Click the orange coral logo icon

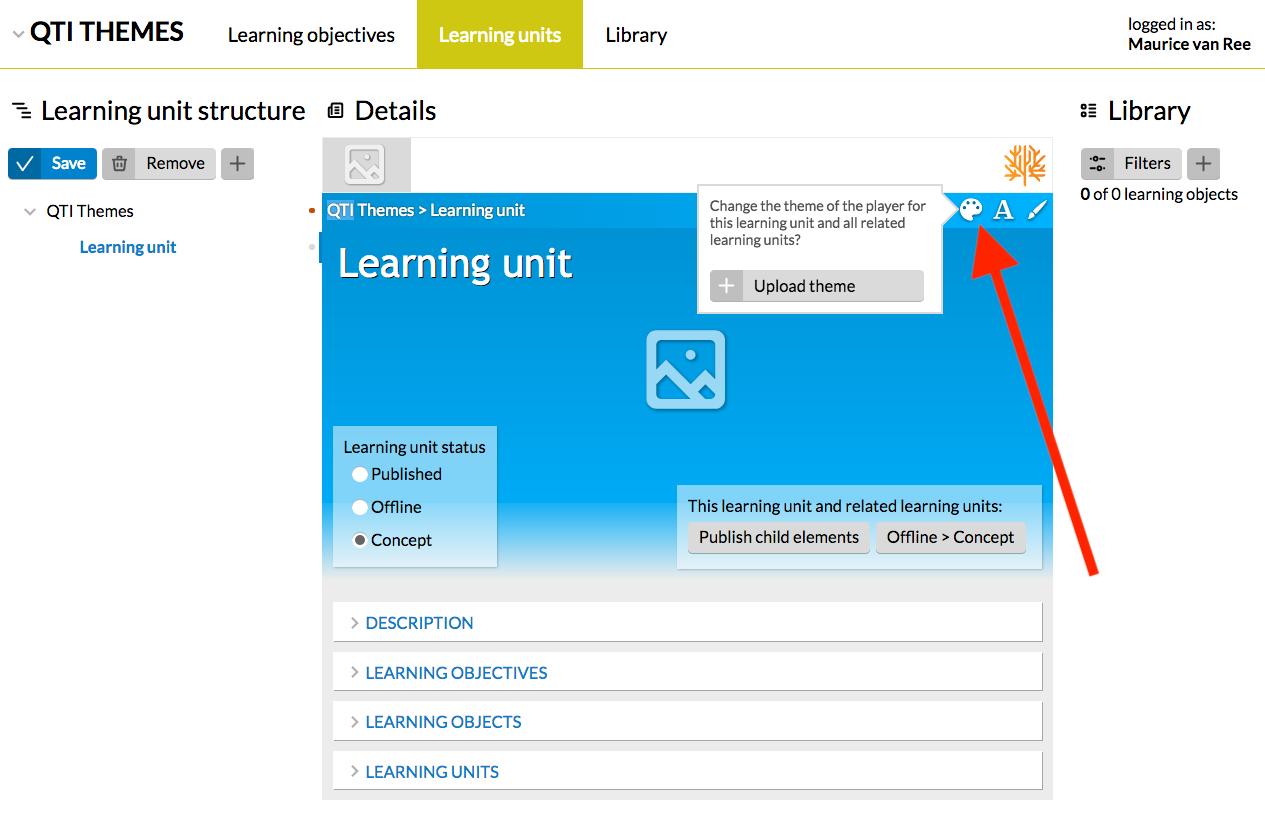pos(1024,165)
